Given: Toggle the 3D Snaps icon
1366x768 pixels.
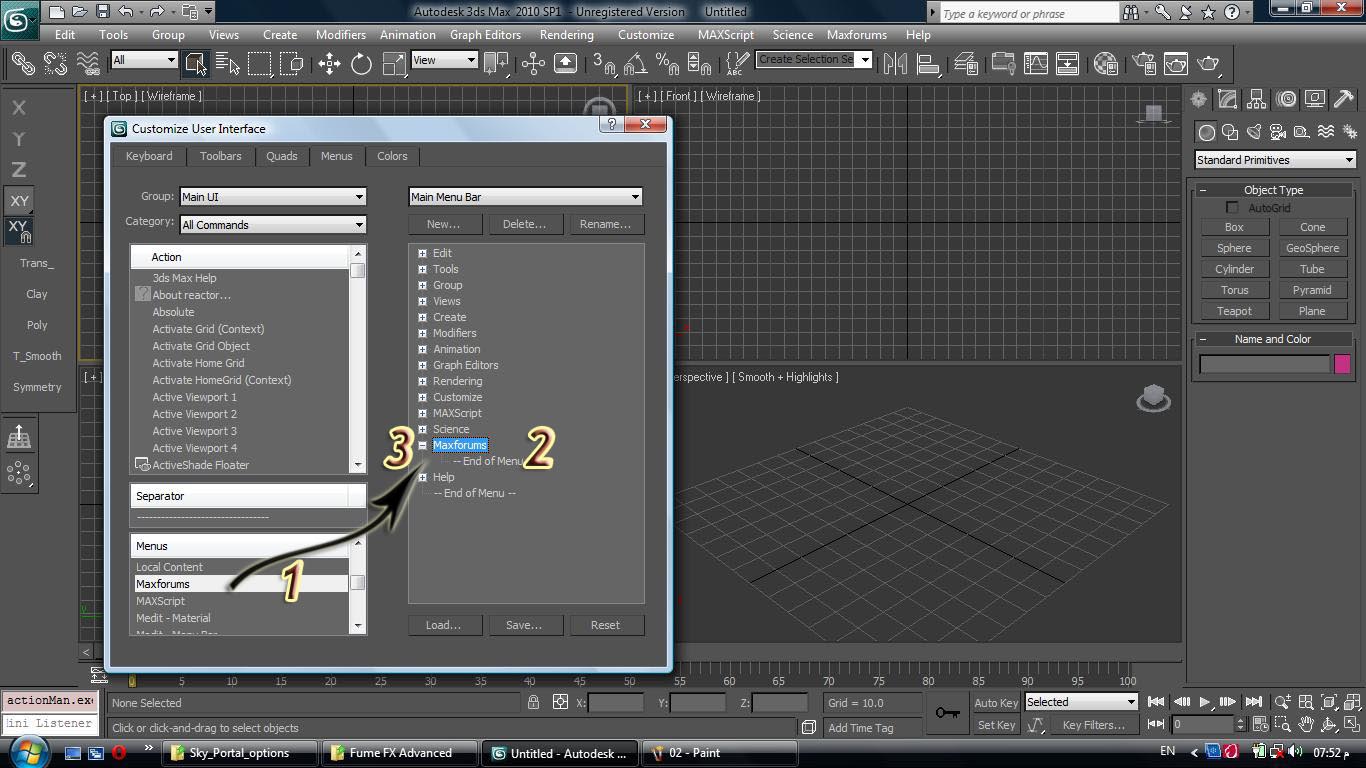Looking at the screenshot, I should 603,64.
